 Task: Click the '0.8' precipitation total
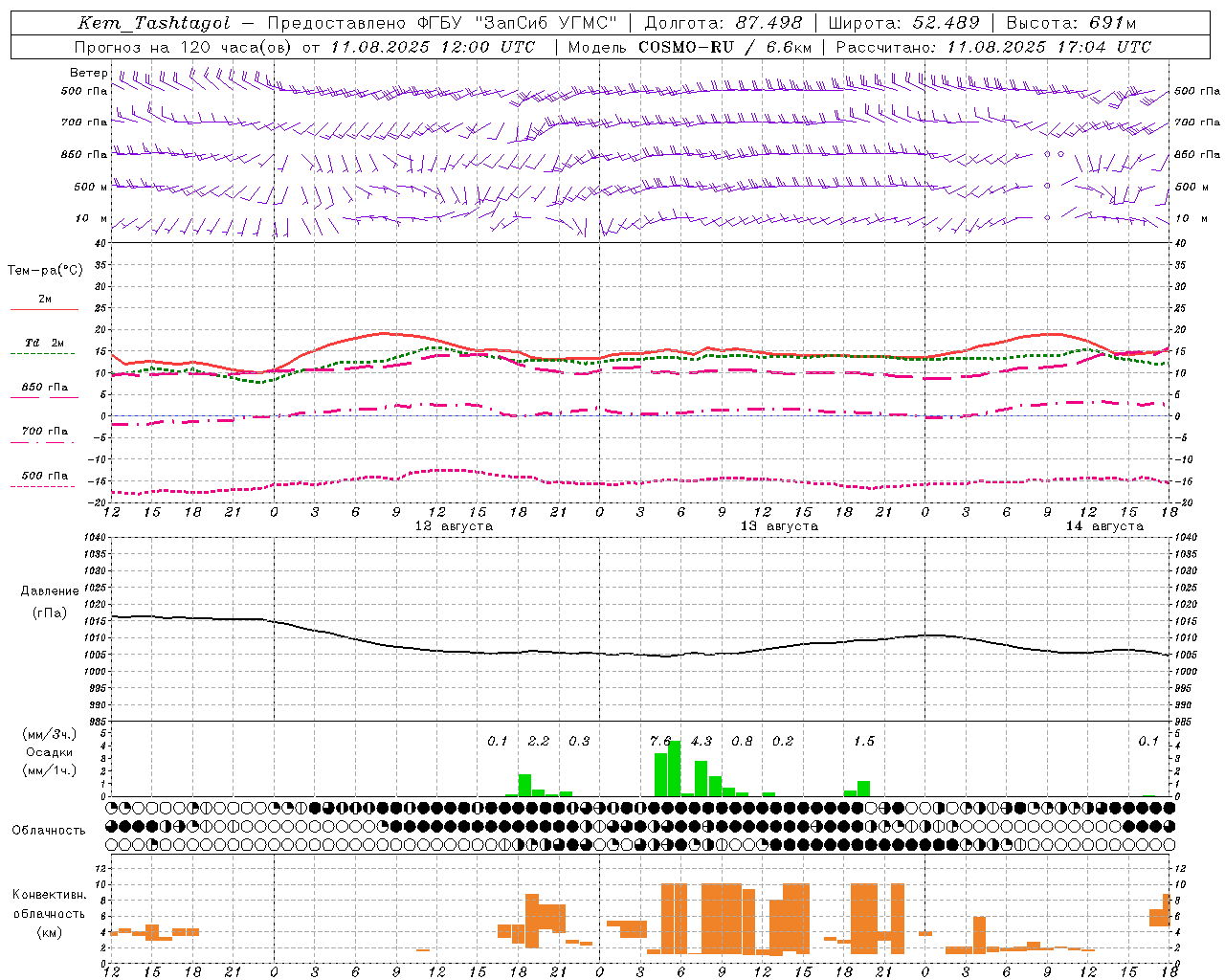point(742,742)
